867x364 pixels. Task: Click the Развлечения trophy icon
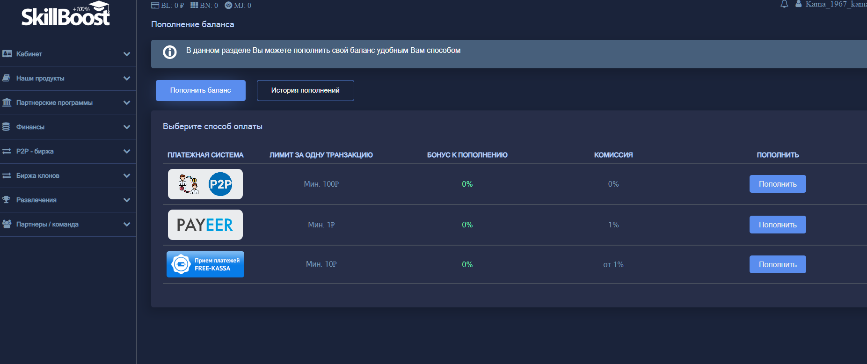tap(7, 200)
